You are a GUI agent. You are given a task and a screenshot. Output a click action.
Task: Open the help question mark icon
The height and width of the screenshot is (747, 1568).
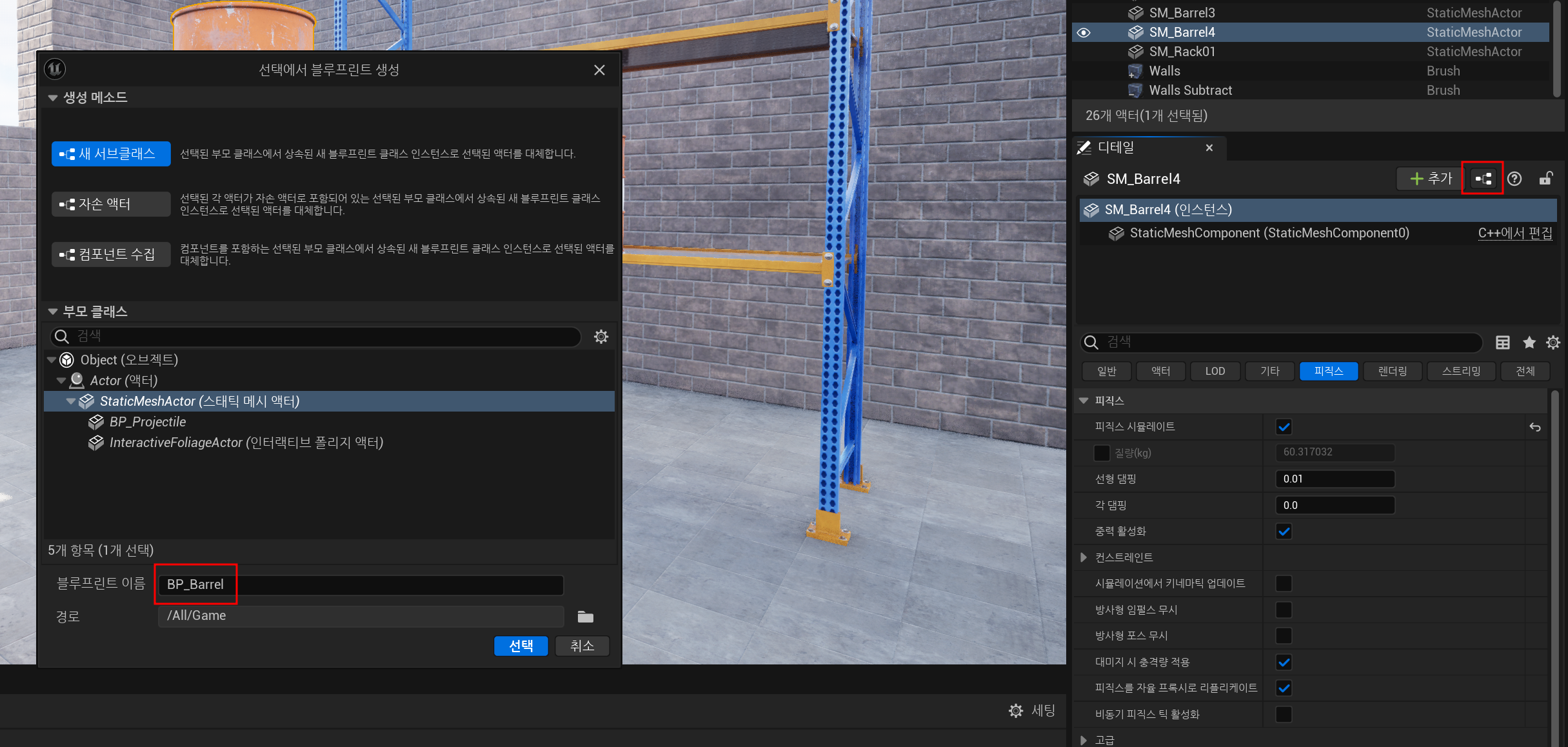pyautogui.click(x=1514, y=179)
